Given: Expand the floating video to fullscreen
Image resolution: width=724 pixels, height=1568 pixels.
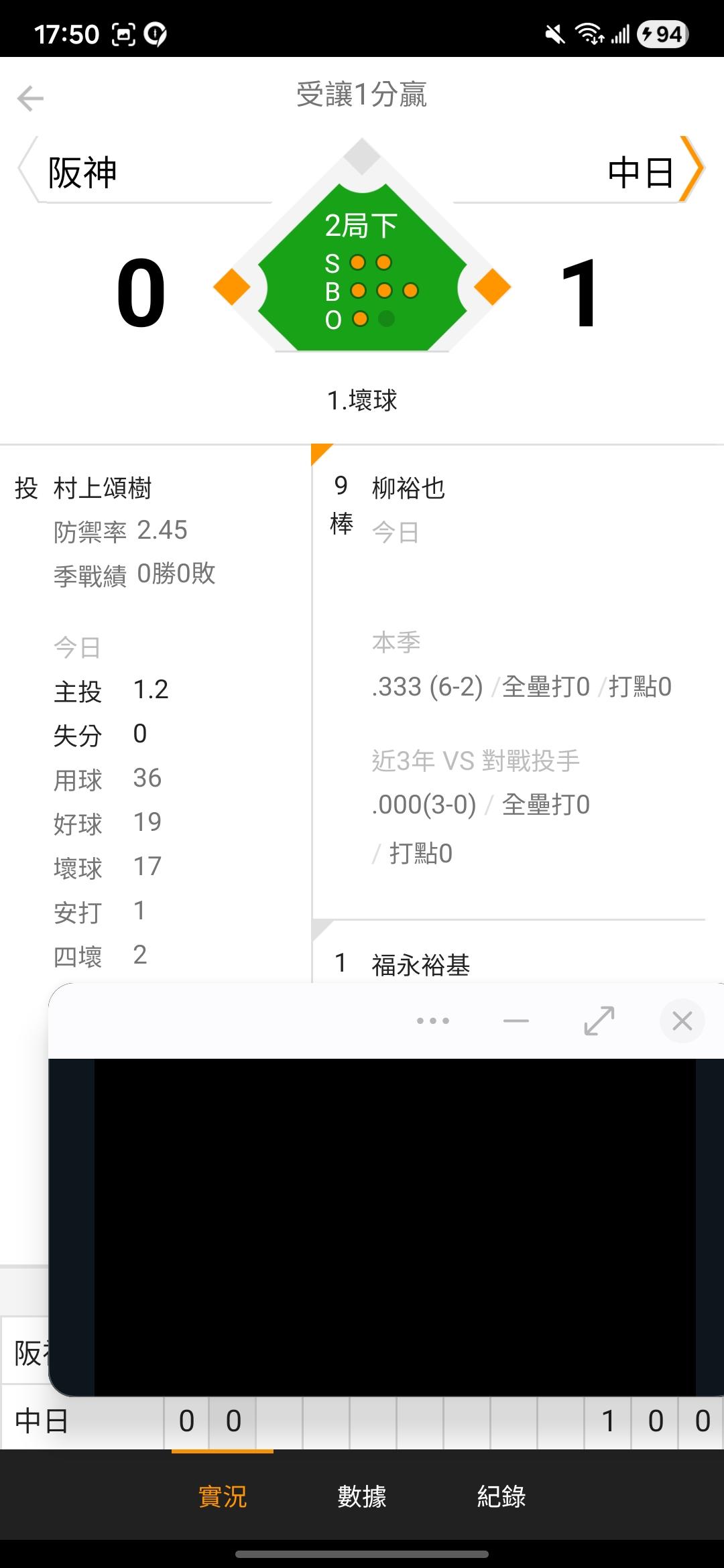Looking at the screenshot, I should pyautogui.click(x=599, y=1021).
